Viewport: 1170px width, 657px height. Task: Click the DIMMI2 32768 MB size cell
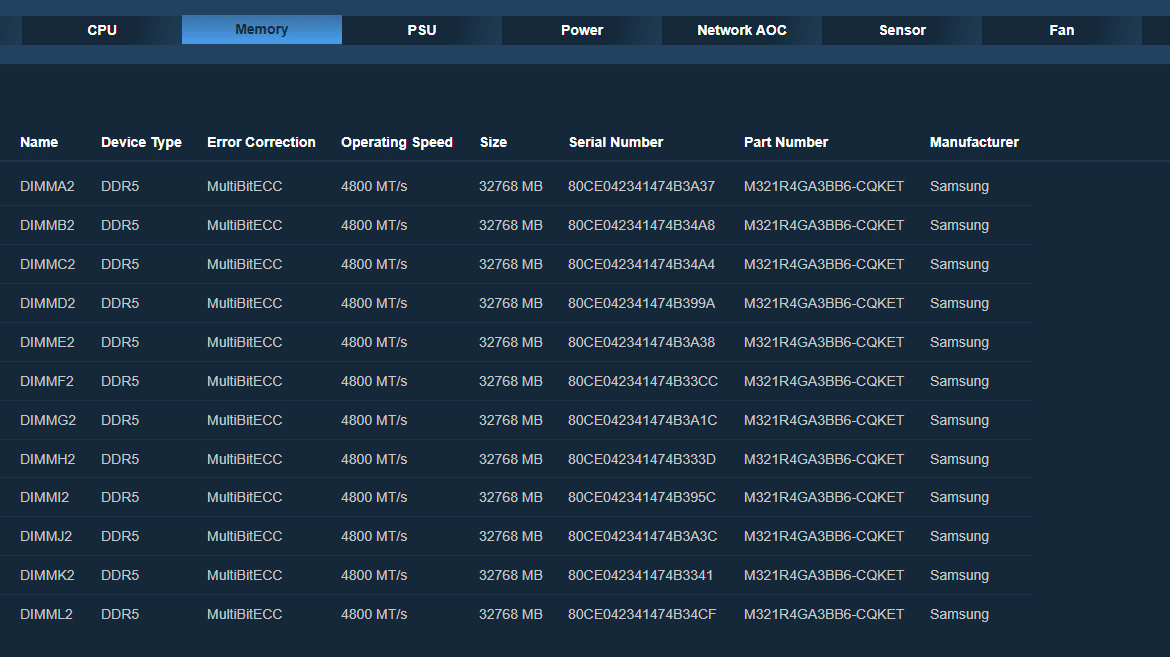coord(510,497)
